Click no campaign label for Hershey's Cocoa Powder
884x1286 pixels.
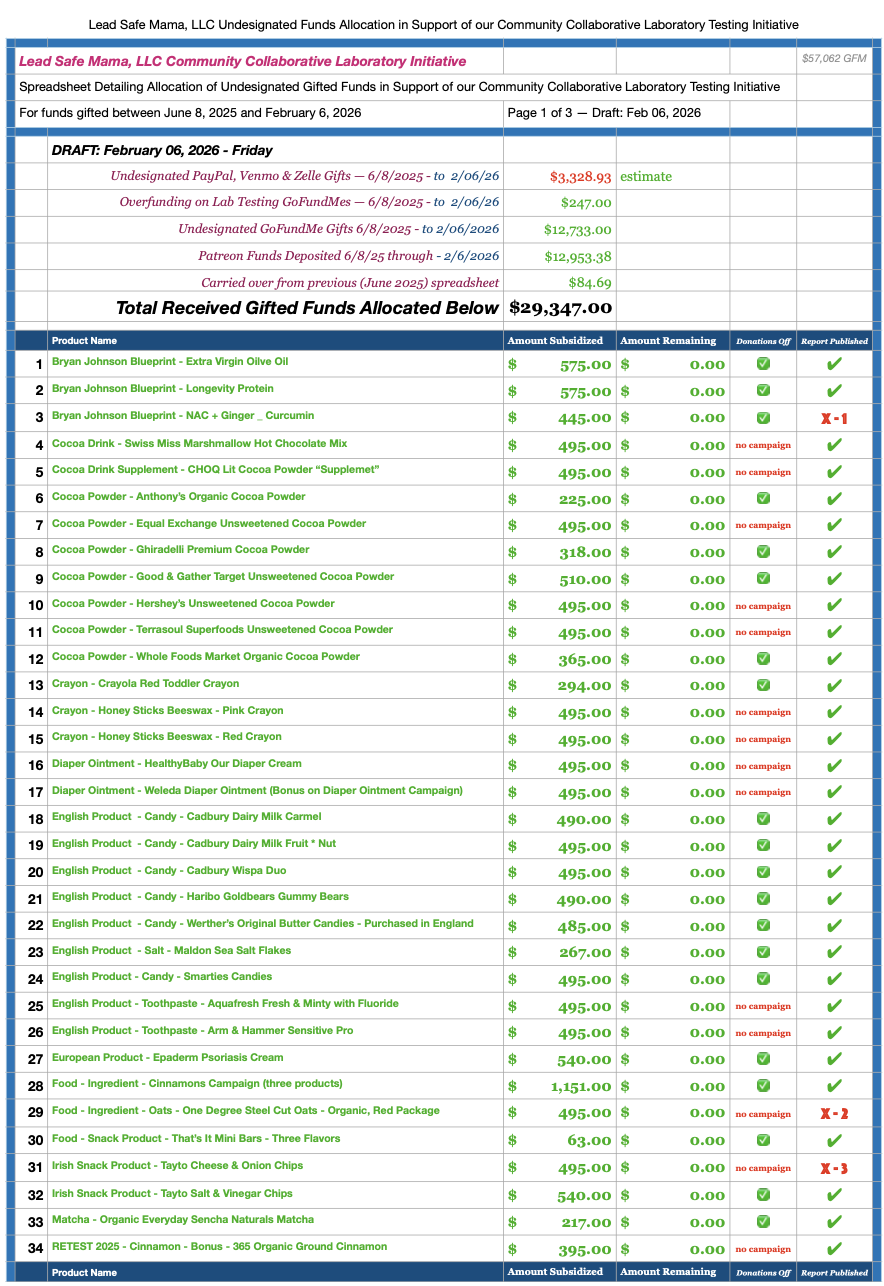pyautogui.click(x=763, y=606)
